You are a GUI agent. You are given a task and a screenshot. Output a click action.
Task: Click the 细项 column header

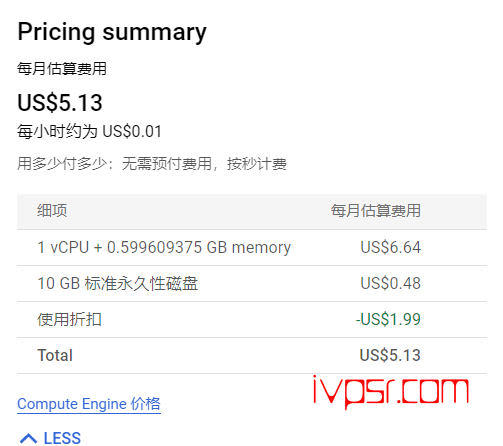tap(52, 211)
